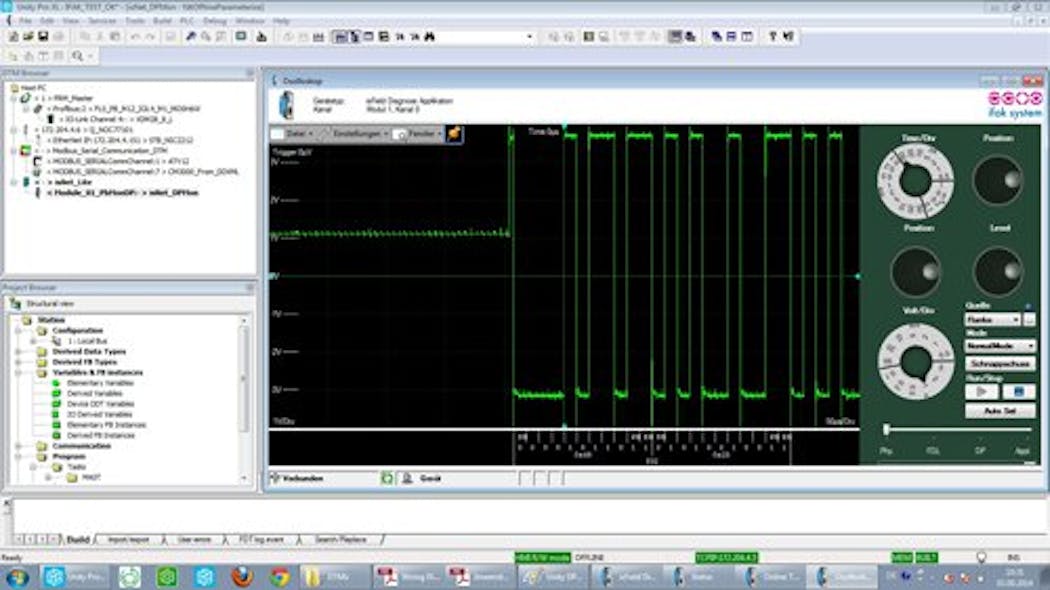Click the binoculars search icon in toolbar
Viewport: 1050px width, 590px height.
point(430,37)
